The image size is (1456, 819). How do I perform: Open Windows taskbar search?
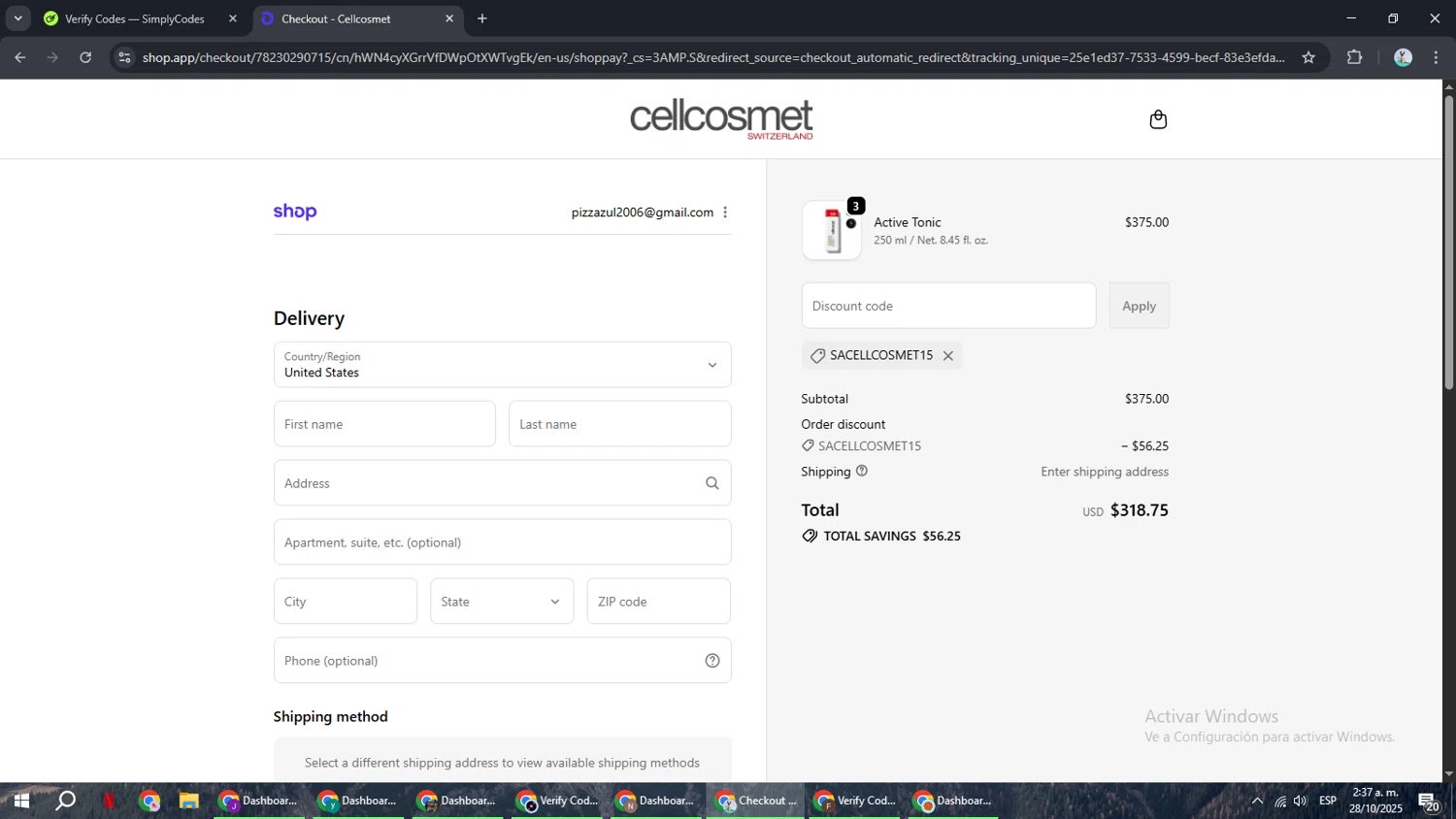click(65, 802)
